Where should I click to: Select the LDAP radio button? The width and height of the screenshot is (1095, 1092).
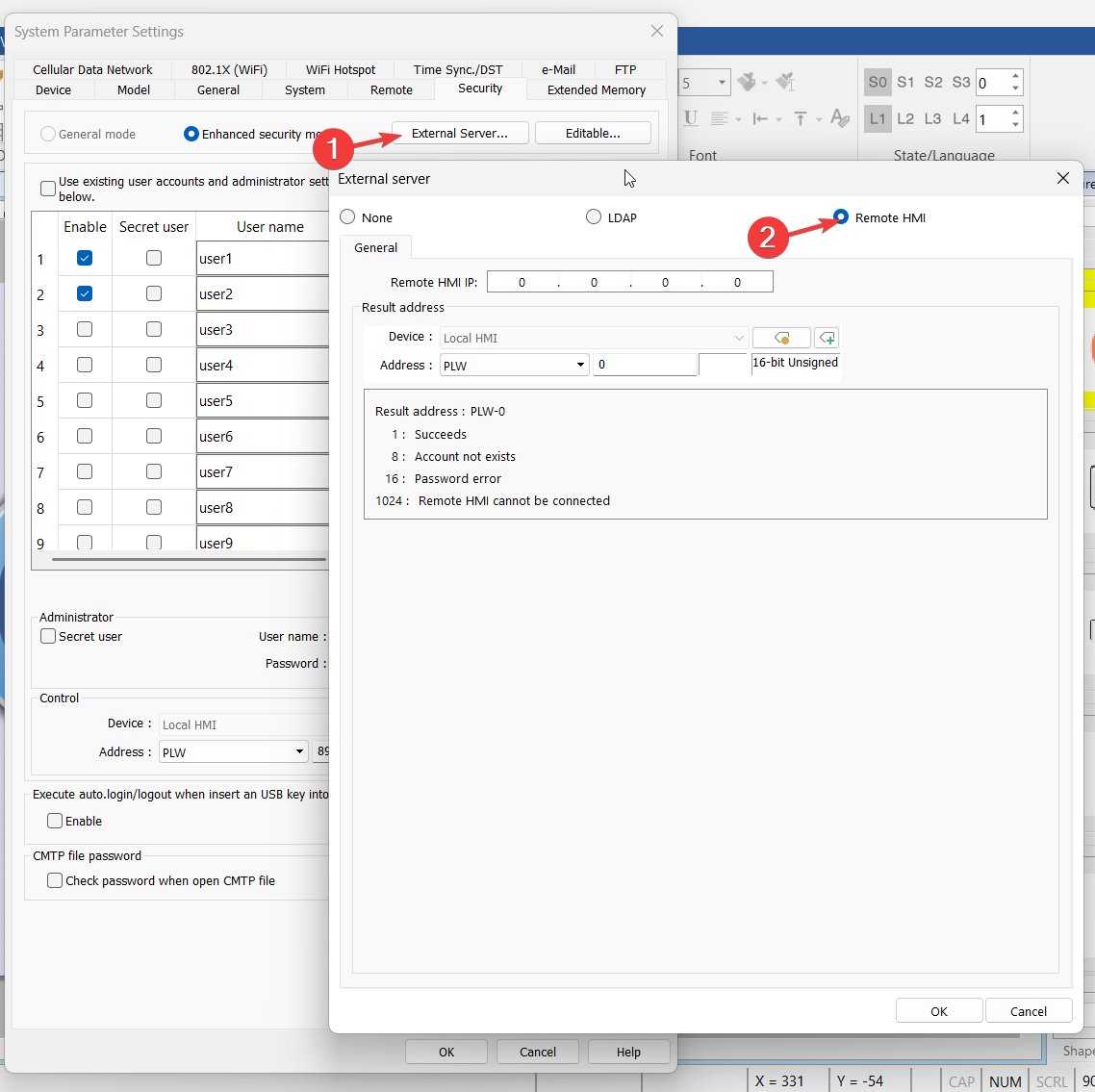pos(594,217)
